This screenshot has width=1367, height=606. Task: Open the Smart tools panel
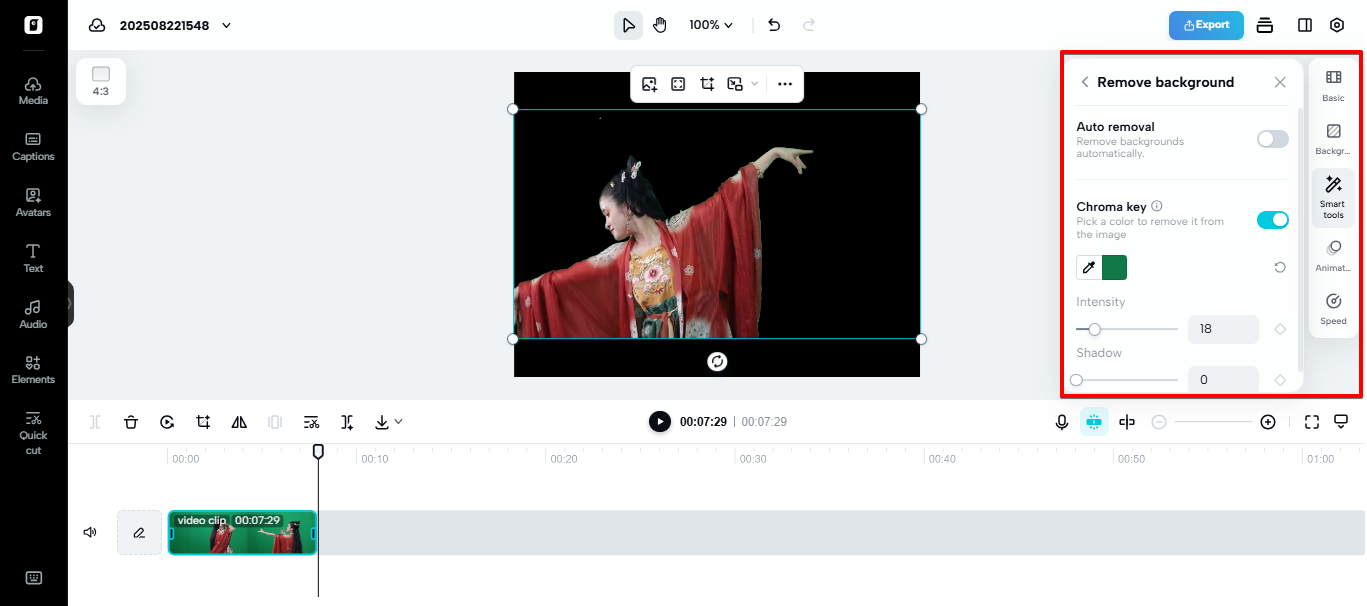point(1333,197)
